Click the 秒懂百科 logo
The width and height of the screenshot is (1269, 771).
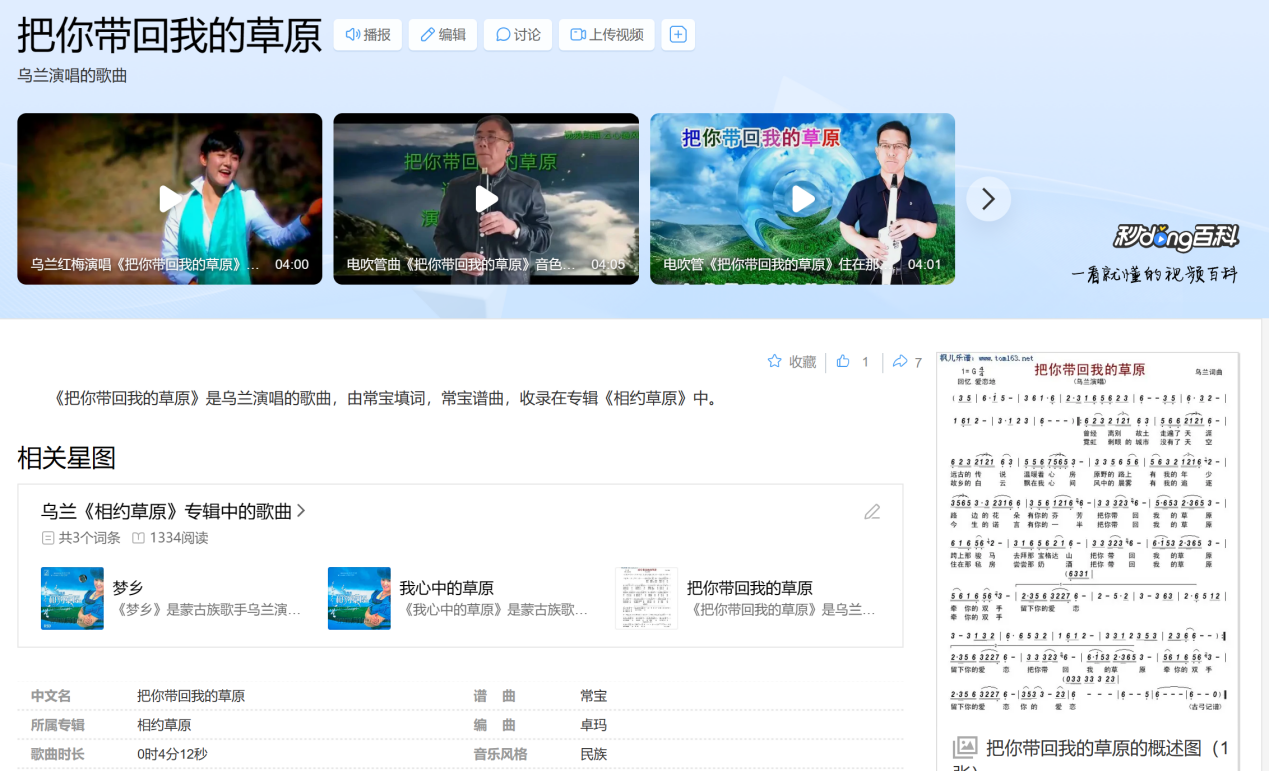[x=1176, y=238]
